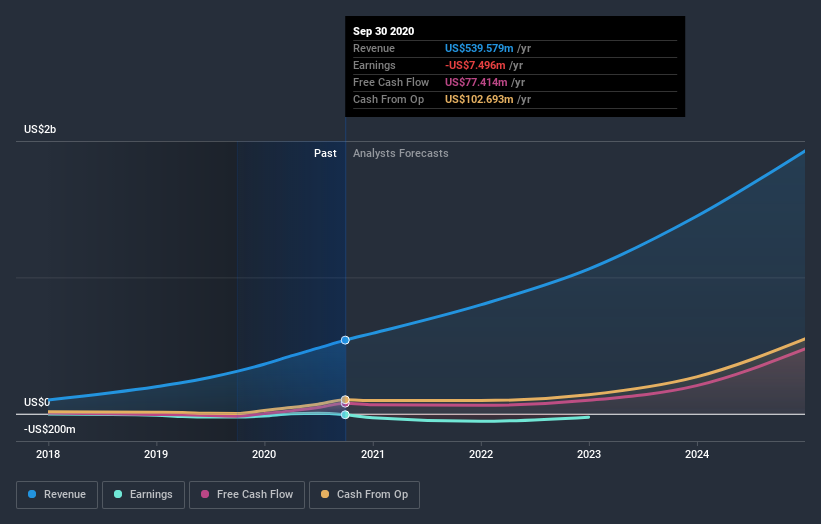Click the Cash From Op label in tooltip

tap(389, 99)
